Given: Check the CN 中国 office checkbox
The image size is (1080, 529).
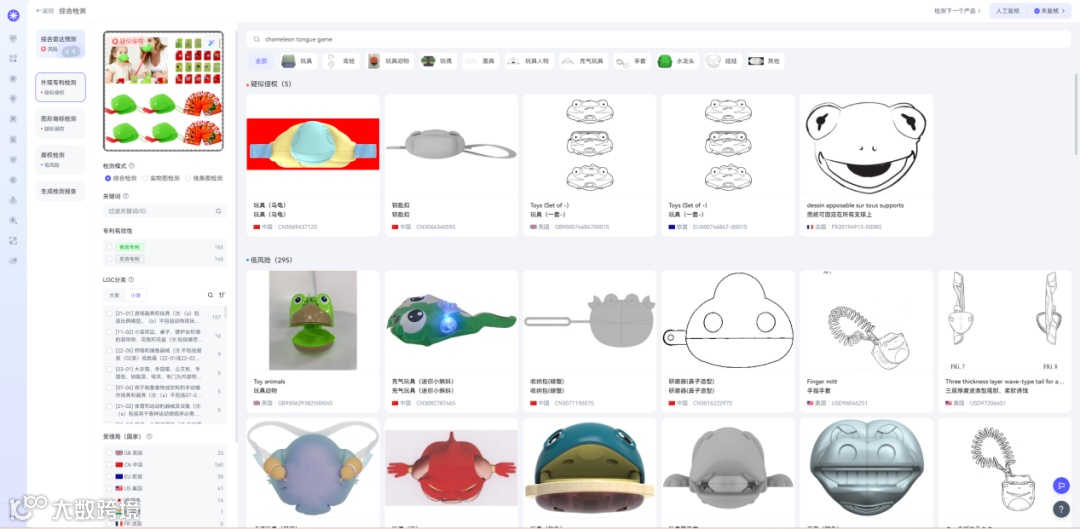Looking at the screenshot, I should (109, 465).
